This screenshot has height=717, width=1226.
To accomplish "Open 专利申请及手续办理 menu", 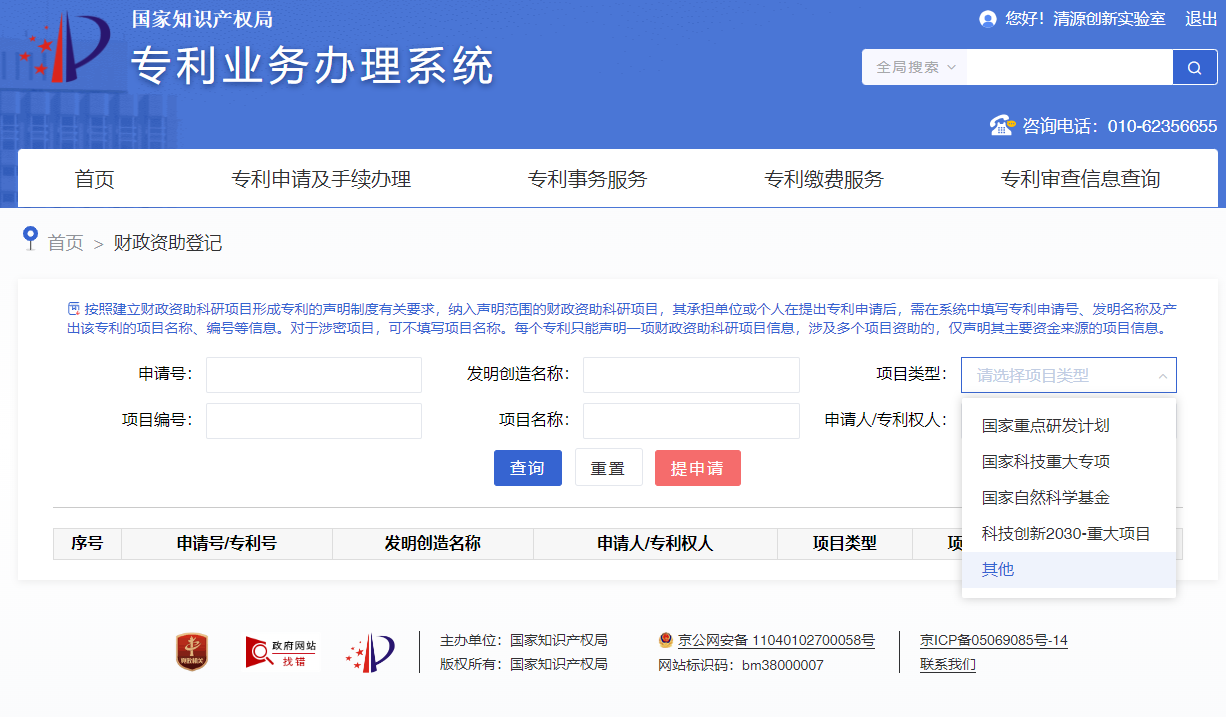I will click(321, 180).
